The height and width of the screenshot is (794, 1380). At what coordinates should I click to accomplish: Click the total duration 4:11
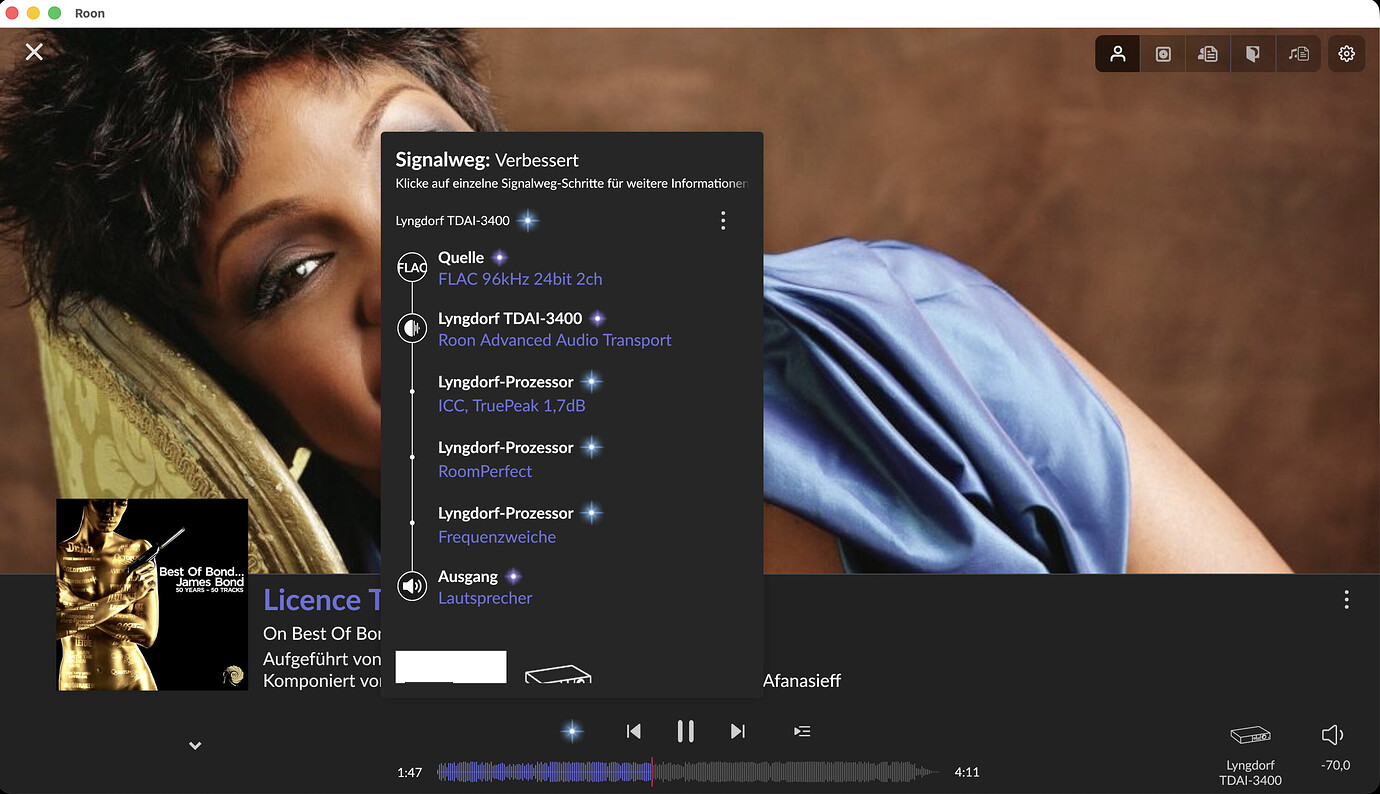[967, 772]
